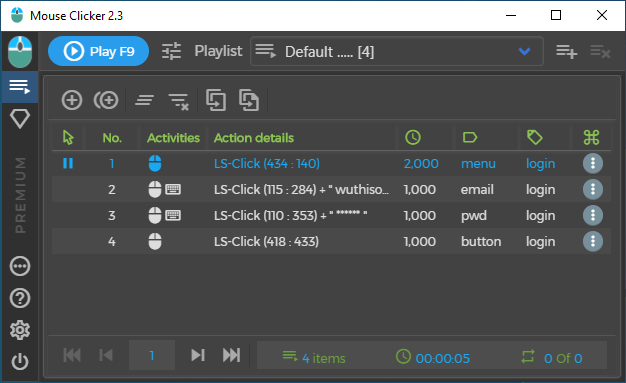Image resolution: width=626 pixels, height=383 pixels.
Task: Click the Mouse Clicker logo in sidebar
Action: [20, 52]
